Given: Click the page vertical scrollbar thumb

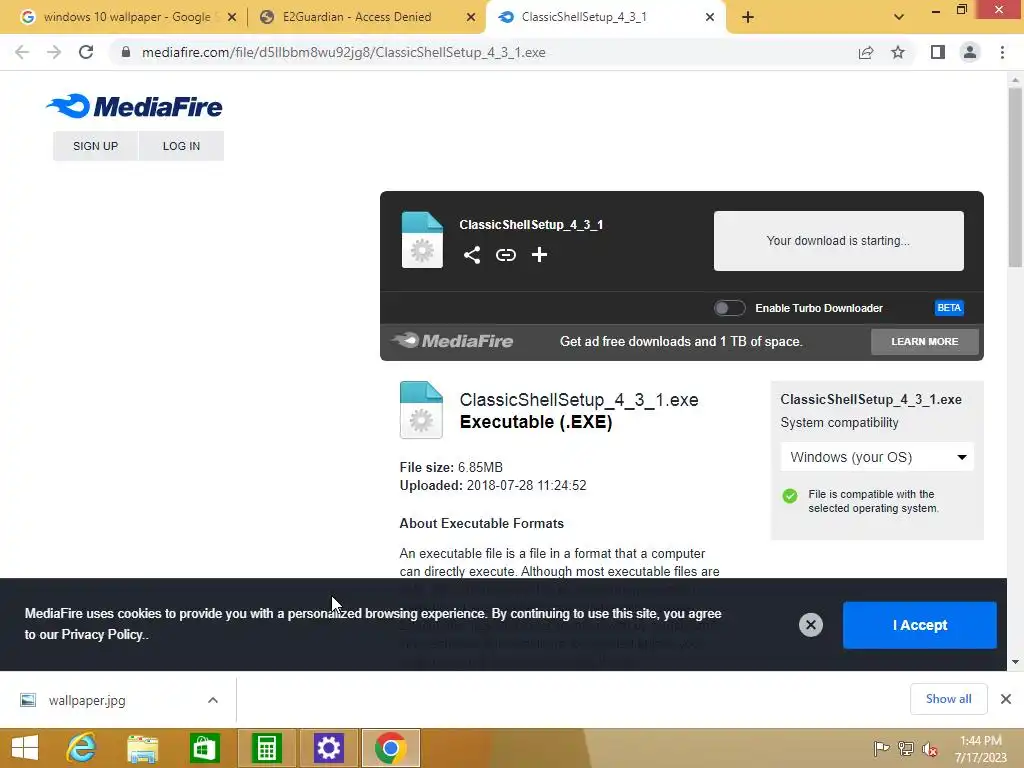Looking at the screenshot, I should [x=1015, y=176].
